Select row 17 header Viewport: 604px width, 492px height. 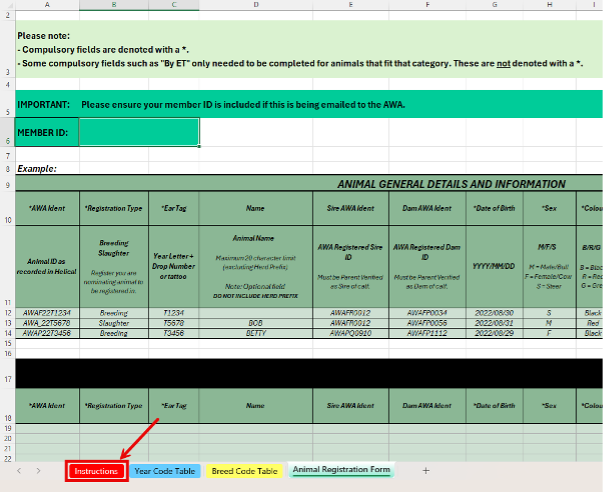point(8,374)
